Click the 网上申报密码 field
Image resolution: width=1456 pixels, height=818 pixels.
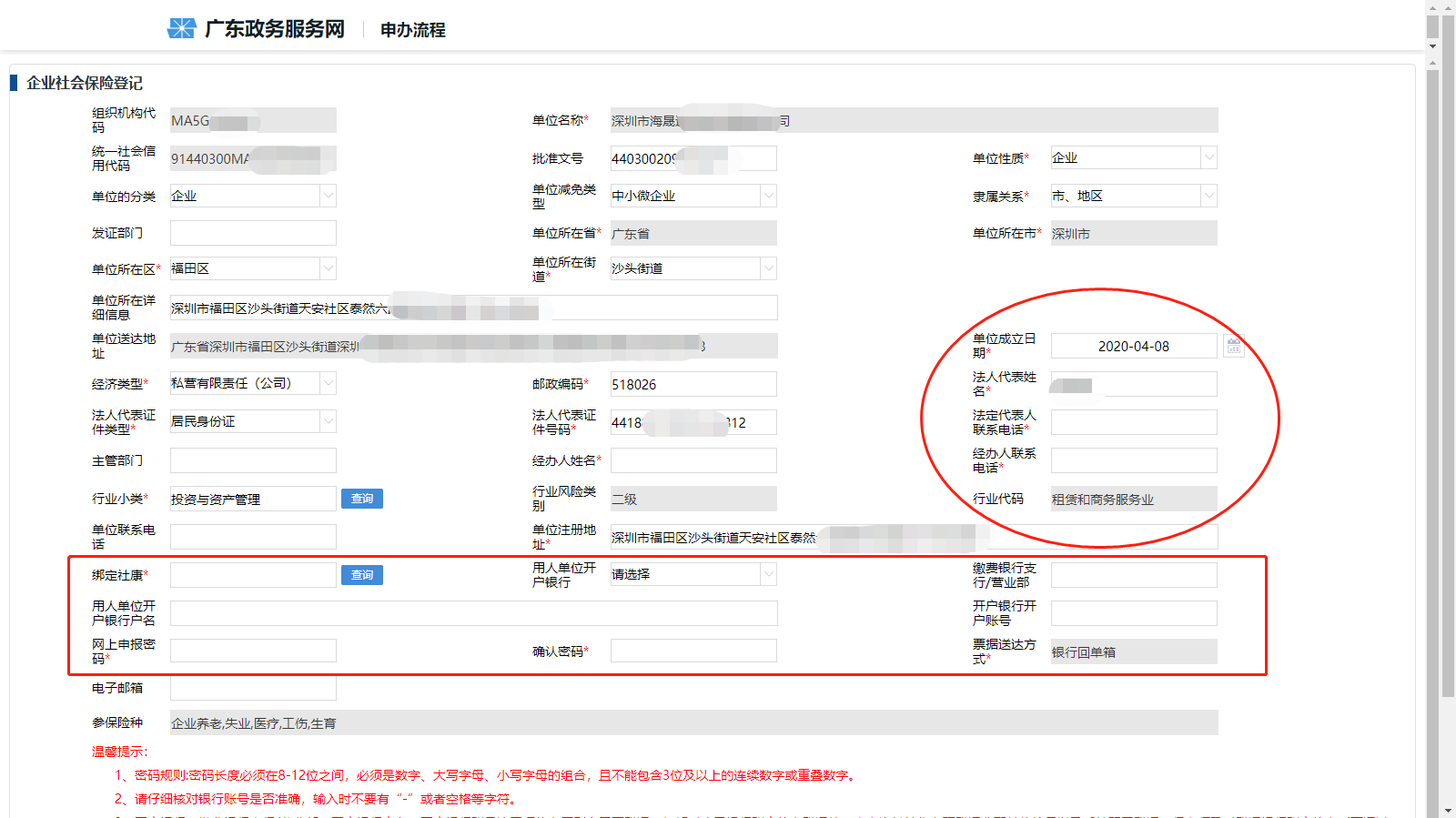pyautogui.click(x=253, y=651)
